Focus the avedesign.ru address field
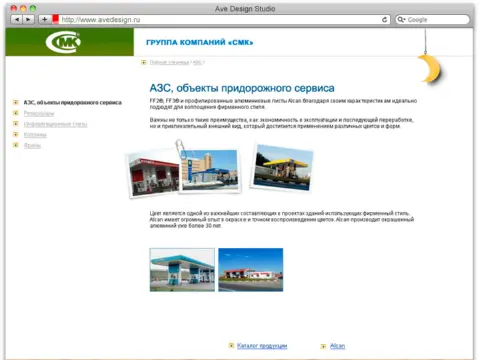The height and width of the screenshot is (360, 480). (x=222, y=20)
